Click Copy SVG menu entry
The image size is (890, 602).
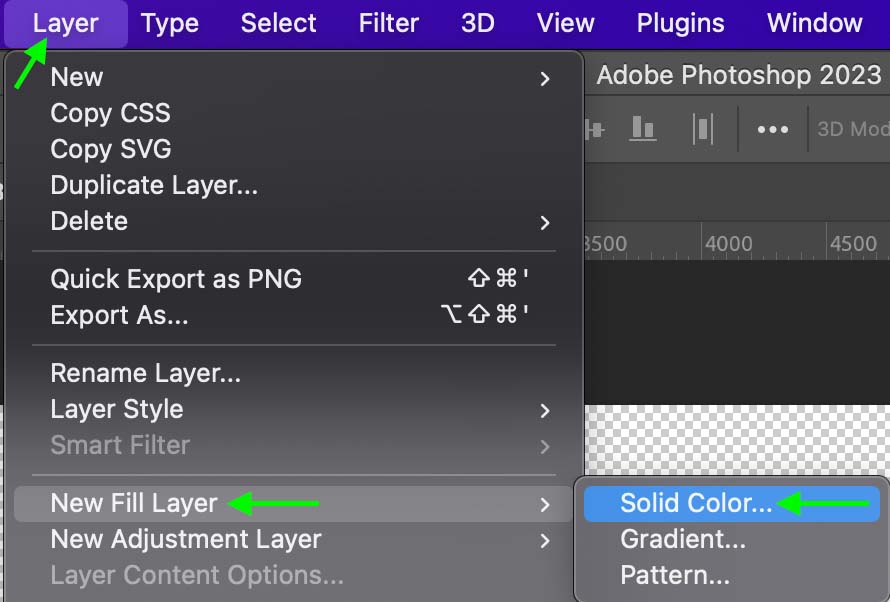110,149
